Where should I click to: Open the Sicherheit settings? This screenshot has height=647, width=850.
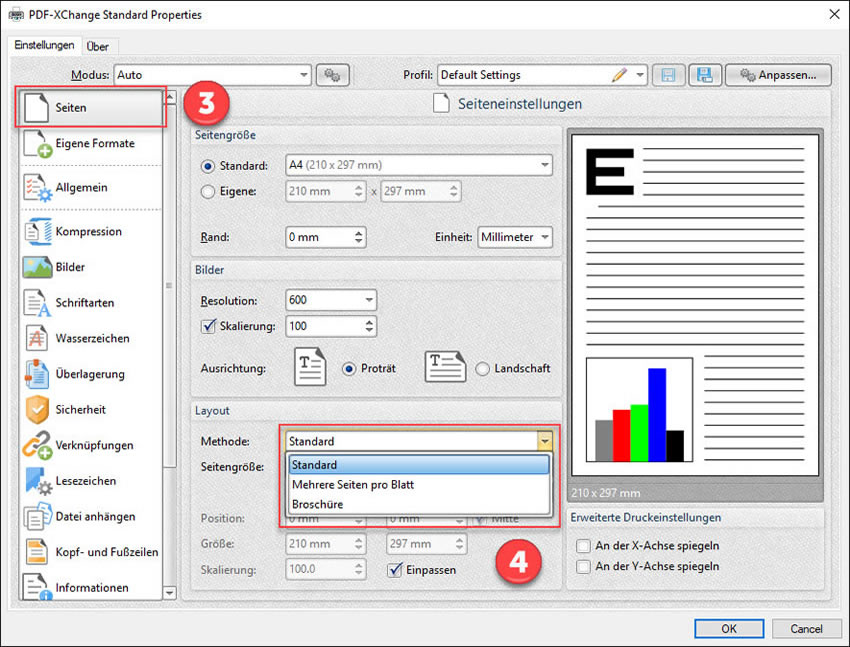click(x=91, y=410)
